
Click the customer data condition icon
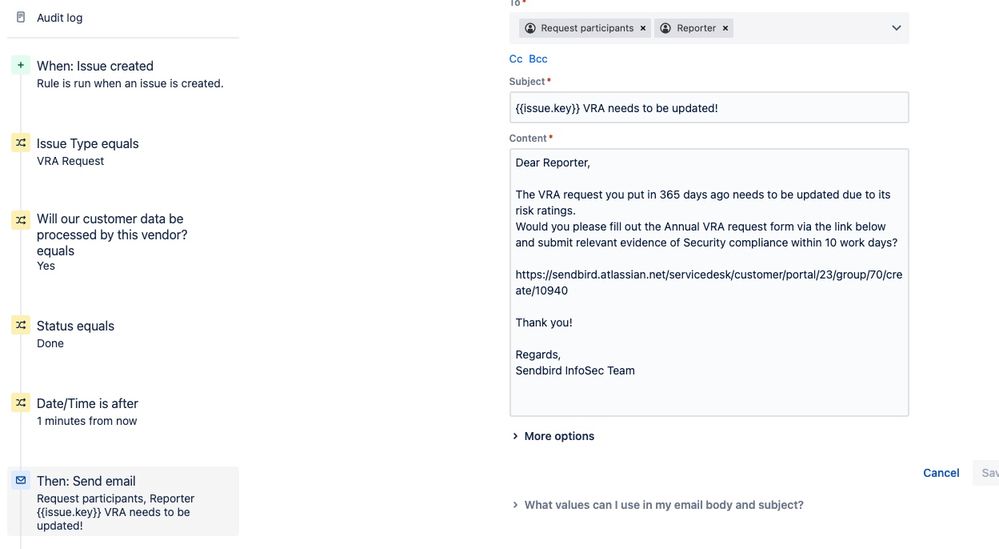pyautogui.click(x=20, y=220)
